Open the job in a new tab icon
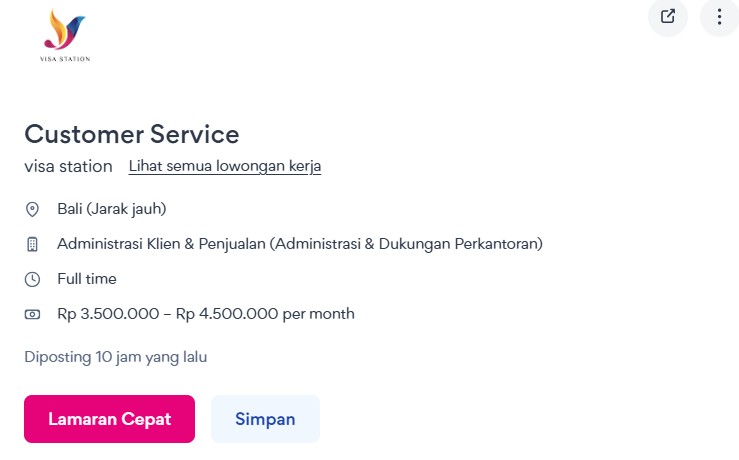Viewport: 739px width, 460px height. coord(668,17)
